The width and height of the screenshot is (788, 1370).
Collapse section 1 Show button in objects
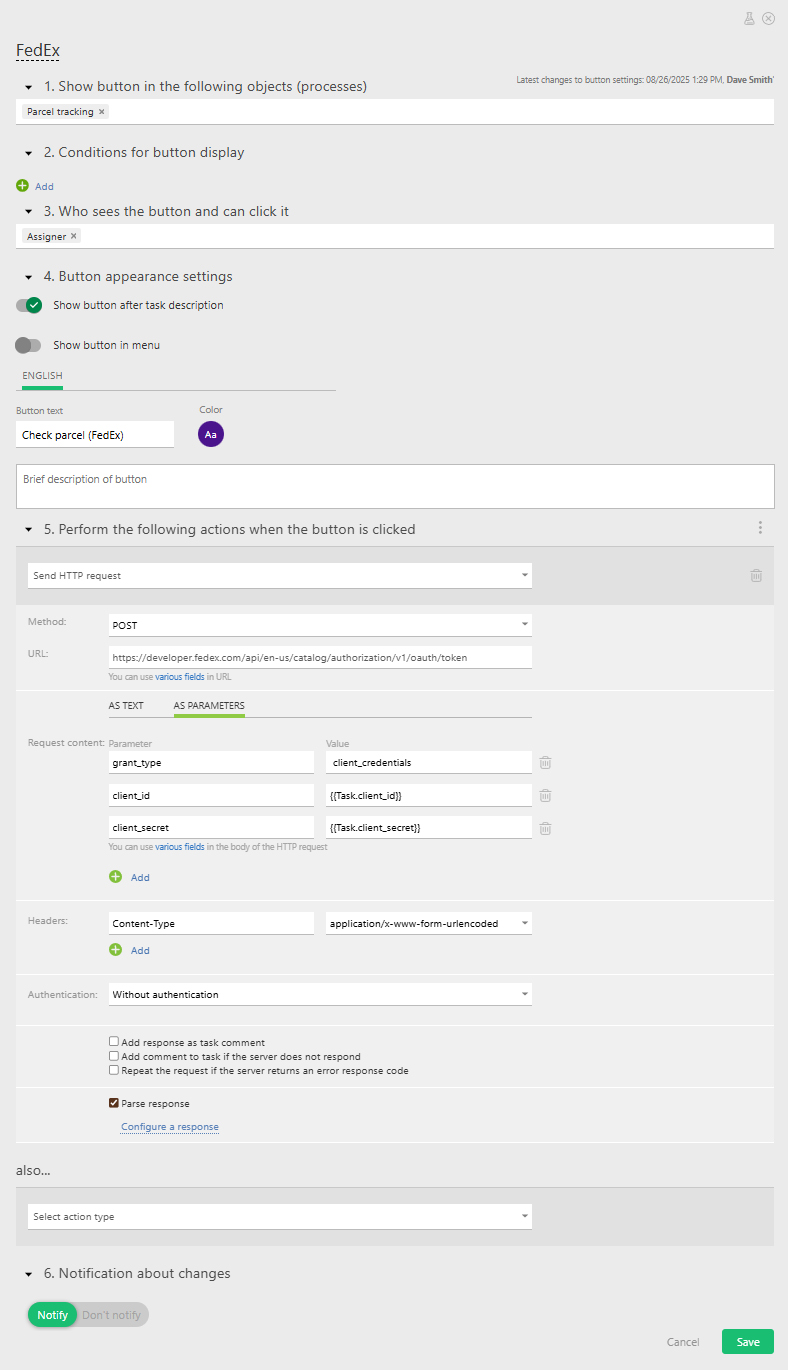(x=29, y=87)
